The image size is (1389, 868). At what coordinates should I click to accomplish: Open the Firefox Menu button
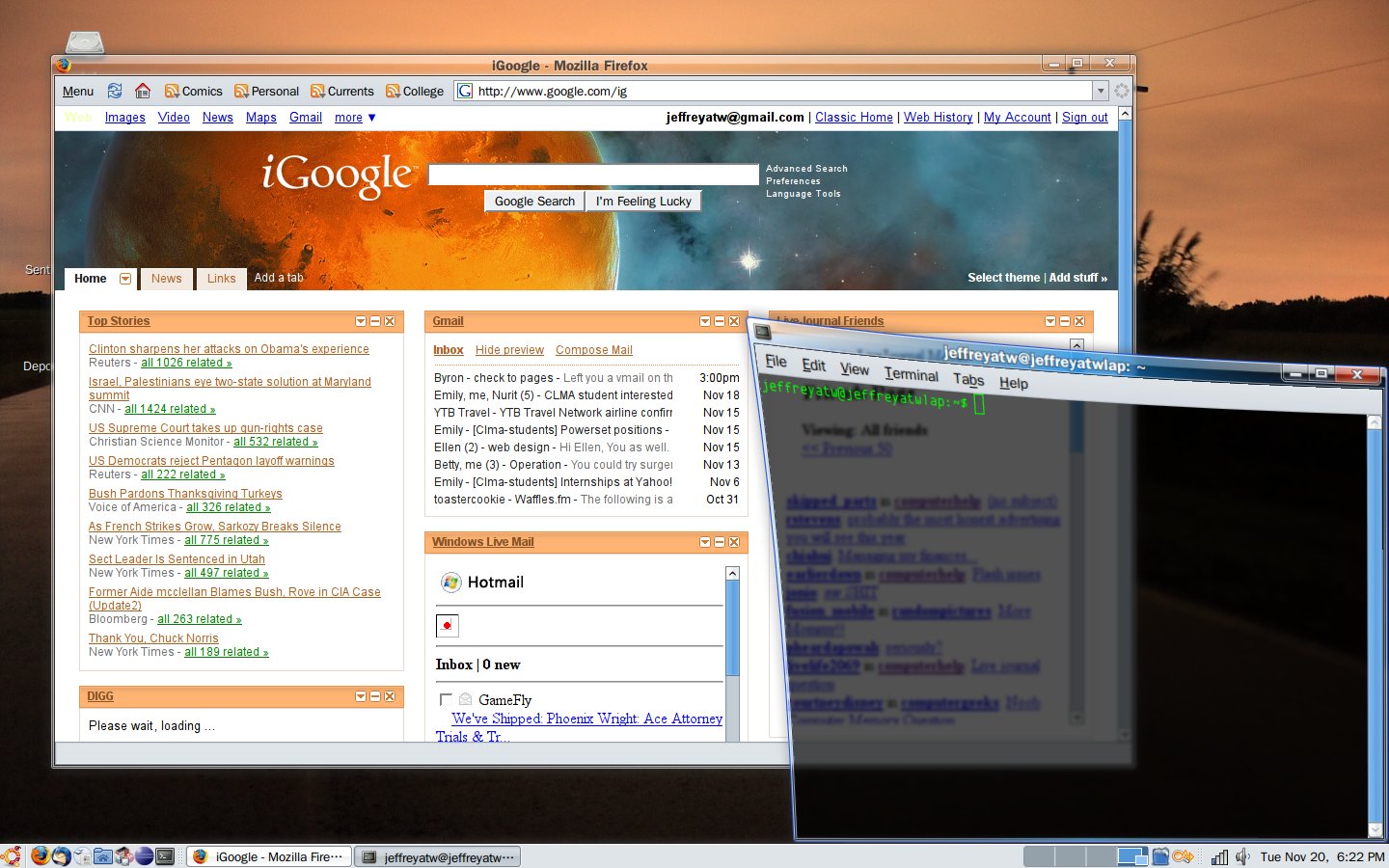pyautogui.click(x=78, y=92)
